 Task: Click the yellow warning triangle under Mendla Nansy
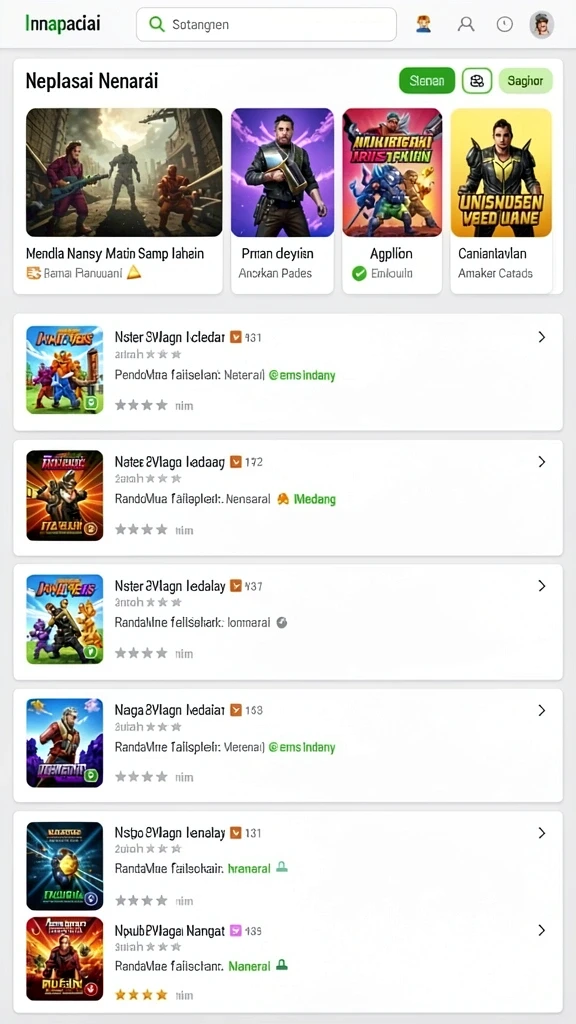pyautogui.click(x=134, y=273)
